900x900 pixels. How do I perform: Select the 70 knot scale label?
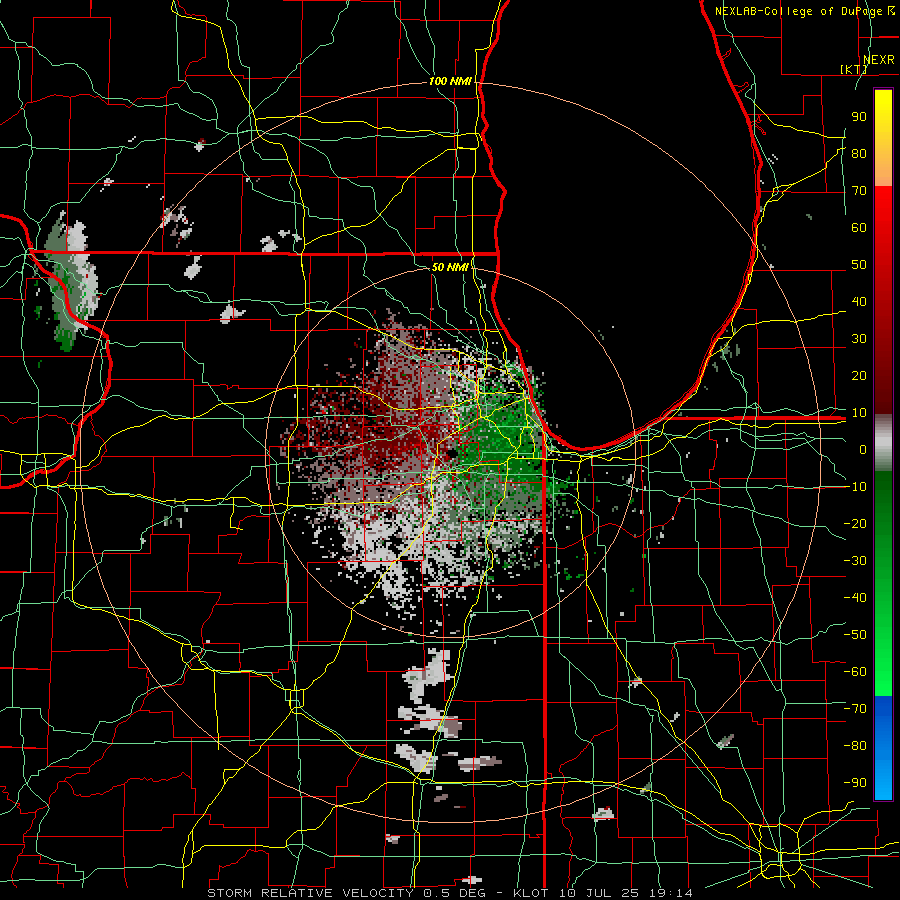point(859,191)
